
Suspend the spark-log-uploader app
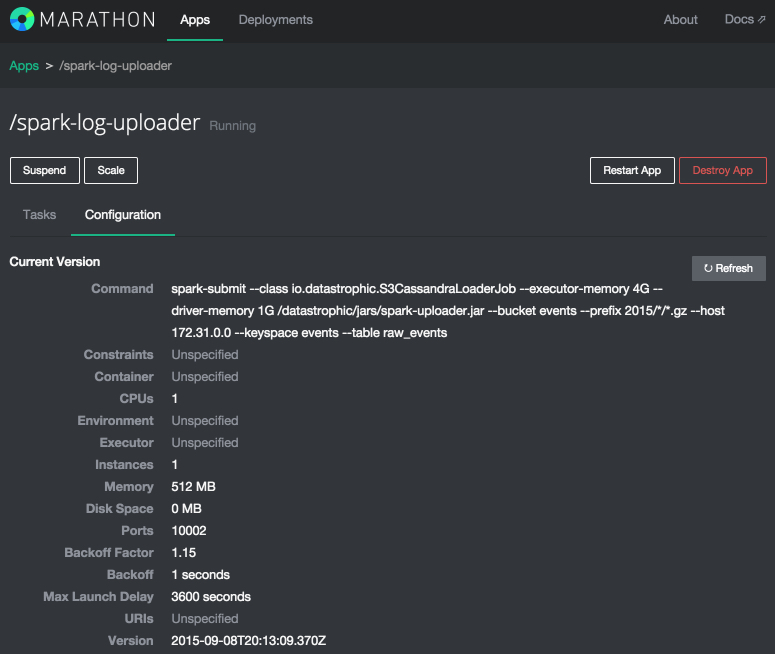pos(44,171)
